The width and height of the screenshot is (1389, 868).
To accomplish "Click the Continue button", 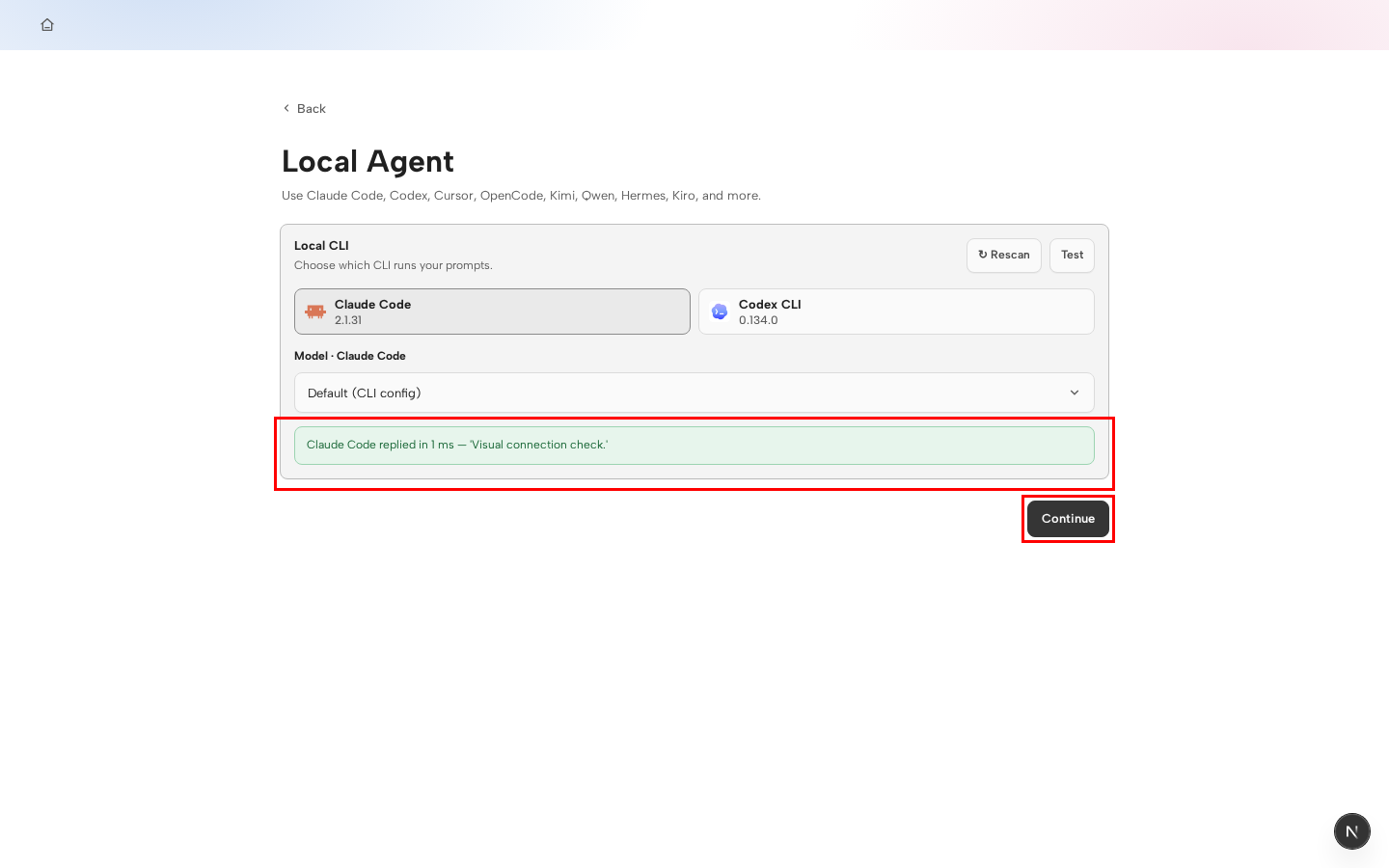I will [1068, 519].
